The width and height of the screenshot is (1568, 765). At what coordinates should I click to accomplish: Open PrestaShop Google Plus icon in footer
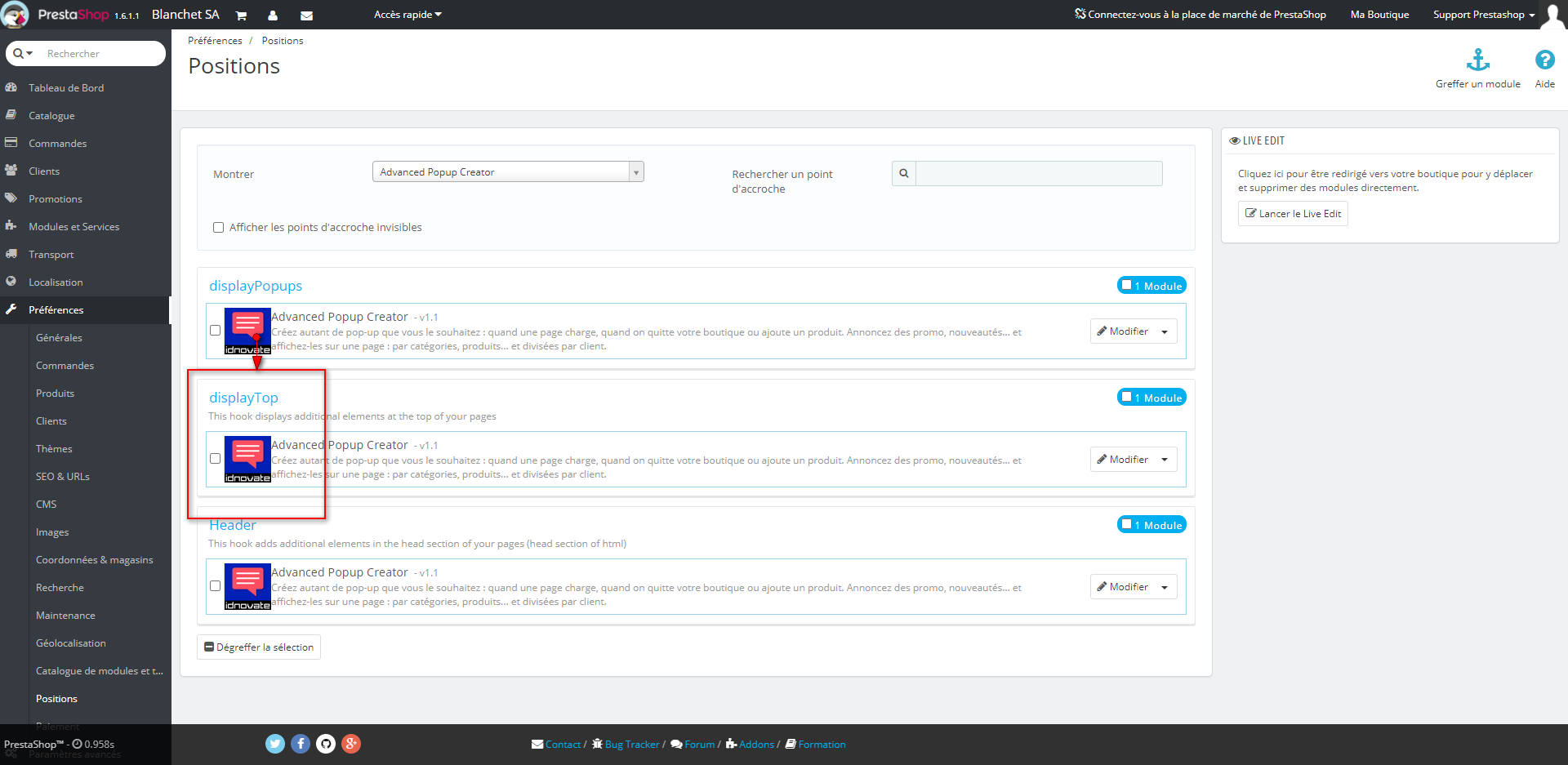coord(351,744)
